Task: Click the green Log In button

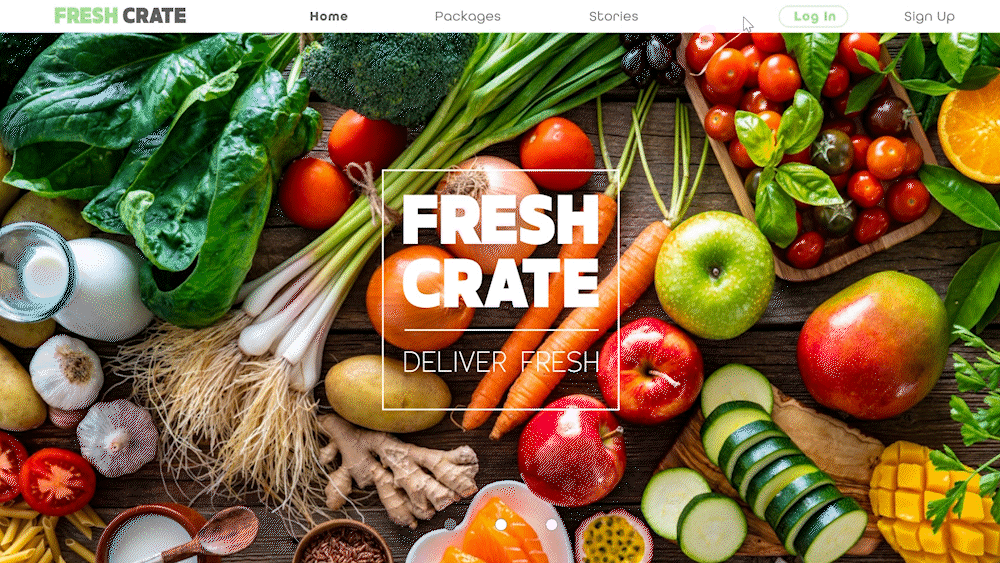Action: pyautogui.click(x=813, y=16)
